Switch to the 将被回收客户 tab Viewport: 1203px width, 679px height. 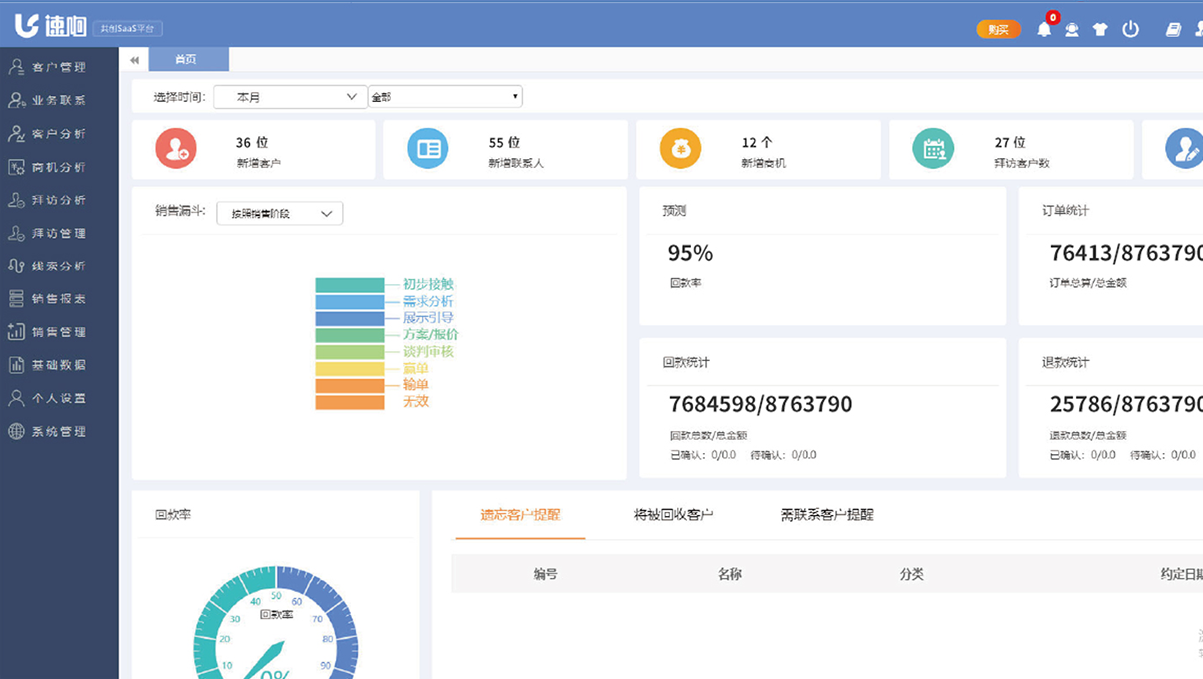click(x=673, y=515)
